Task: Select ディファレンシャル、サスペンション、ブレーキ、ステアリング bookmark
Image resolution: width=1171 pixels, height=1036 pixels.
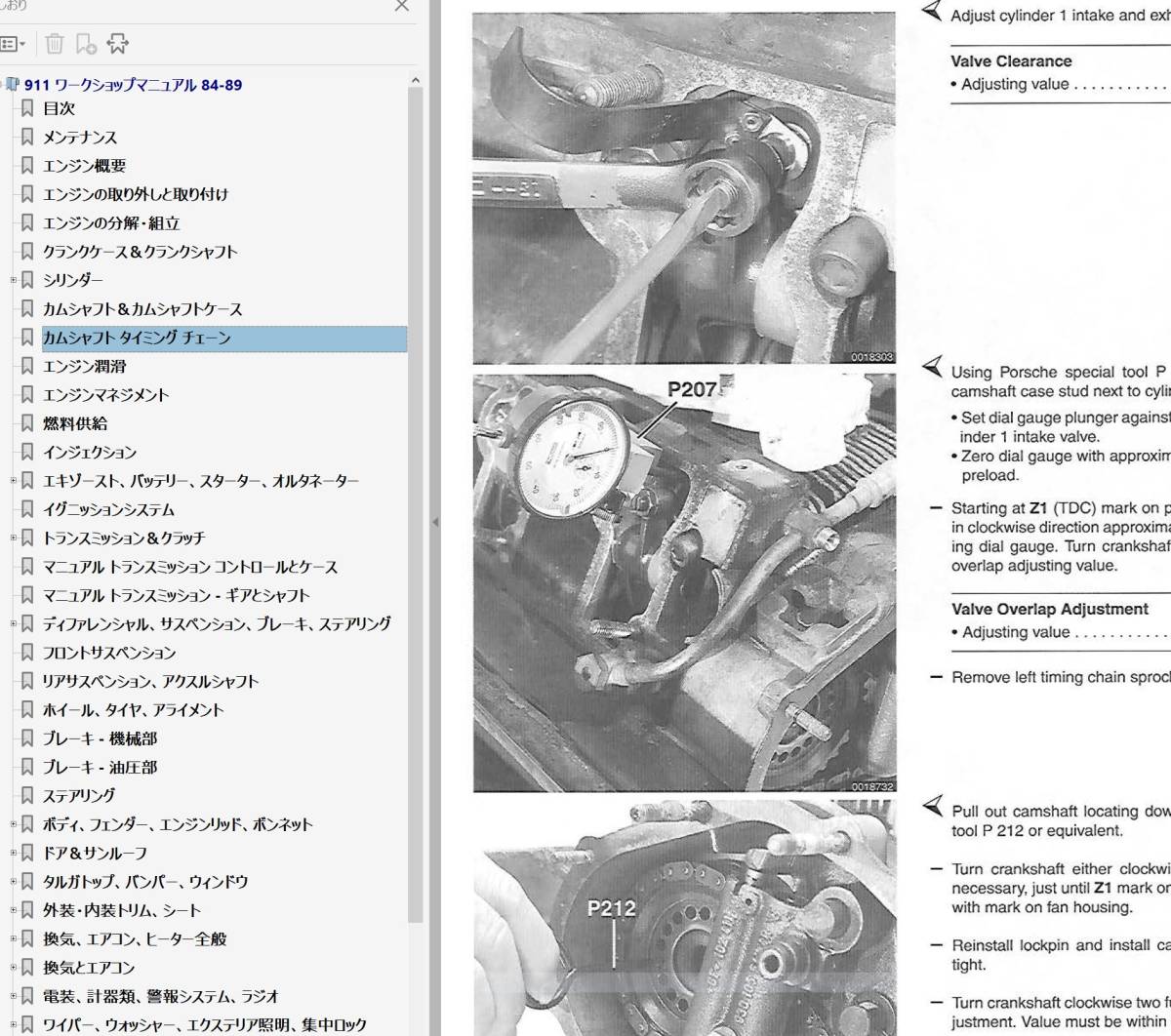Action: point(217,623)
